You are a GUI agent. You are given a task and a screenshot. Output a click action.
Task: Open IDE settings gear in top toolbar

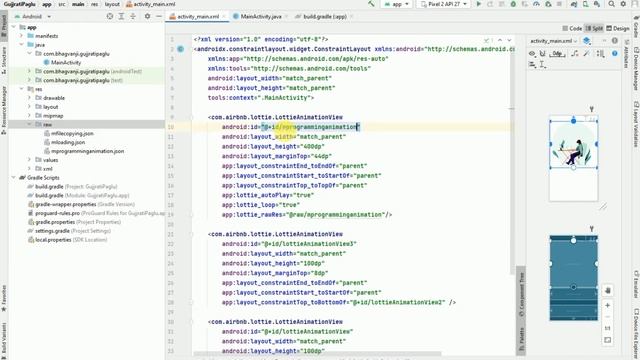(623, 4)
